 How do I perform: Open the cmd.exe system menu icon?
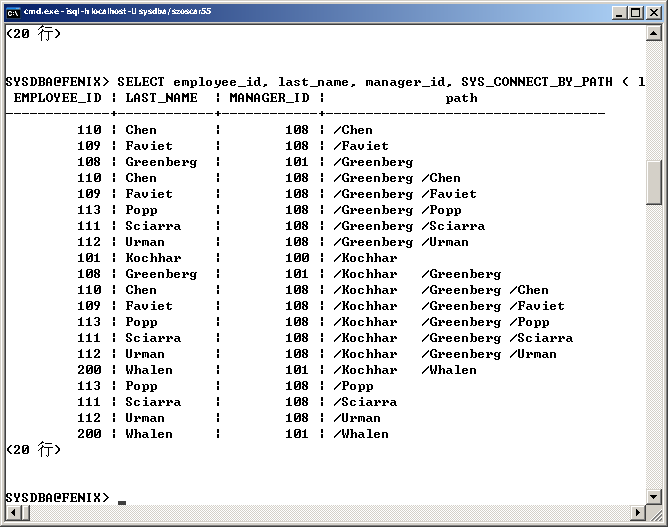pos(13,13)
